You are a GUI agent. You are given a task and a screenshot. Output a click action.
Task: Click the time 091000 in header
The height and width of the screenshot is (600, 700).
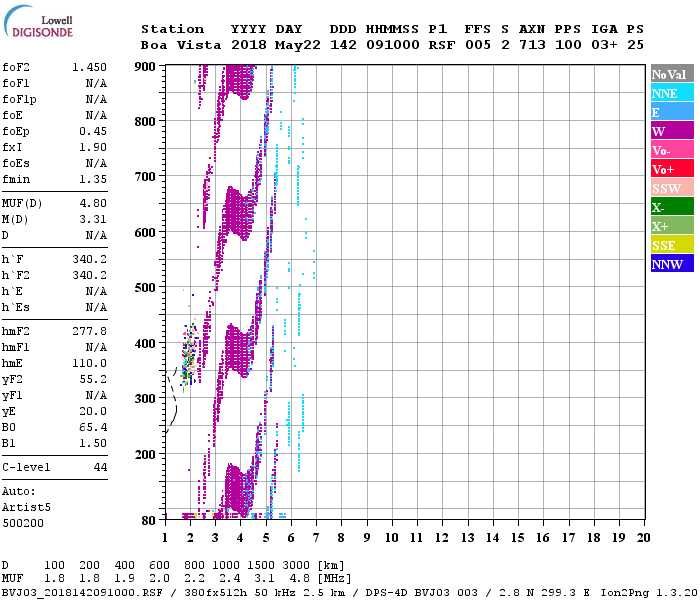click(x=393, y=45)
